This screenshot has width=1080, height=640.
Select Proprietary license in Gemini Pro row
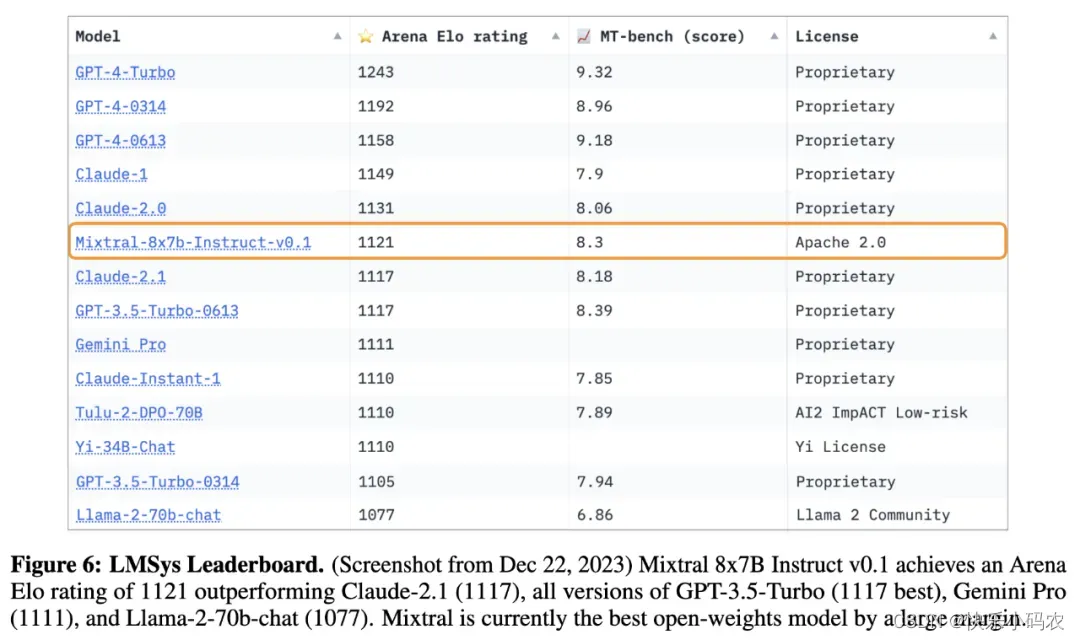click(845, 344)
